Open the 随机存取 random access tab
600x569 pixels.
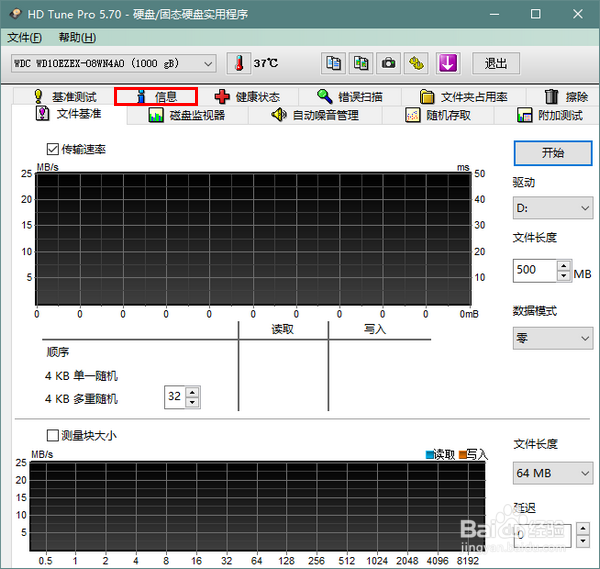[438, 115]
